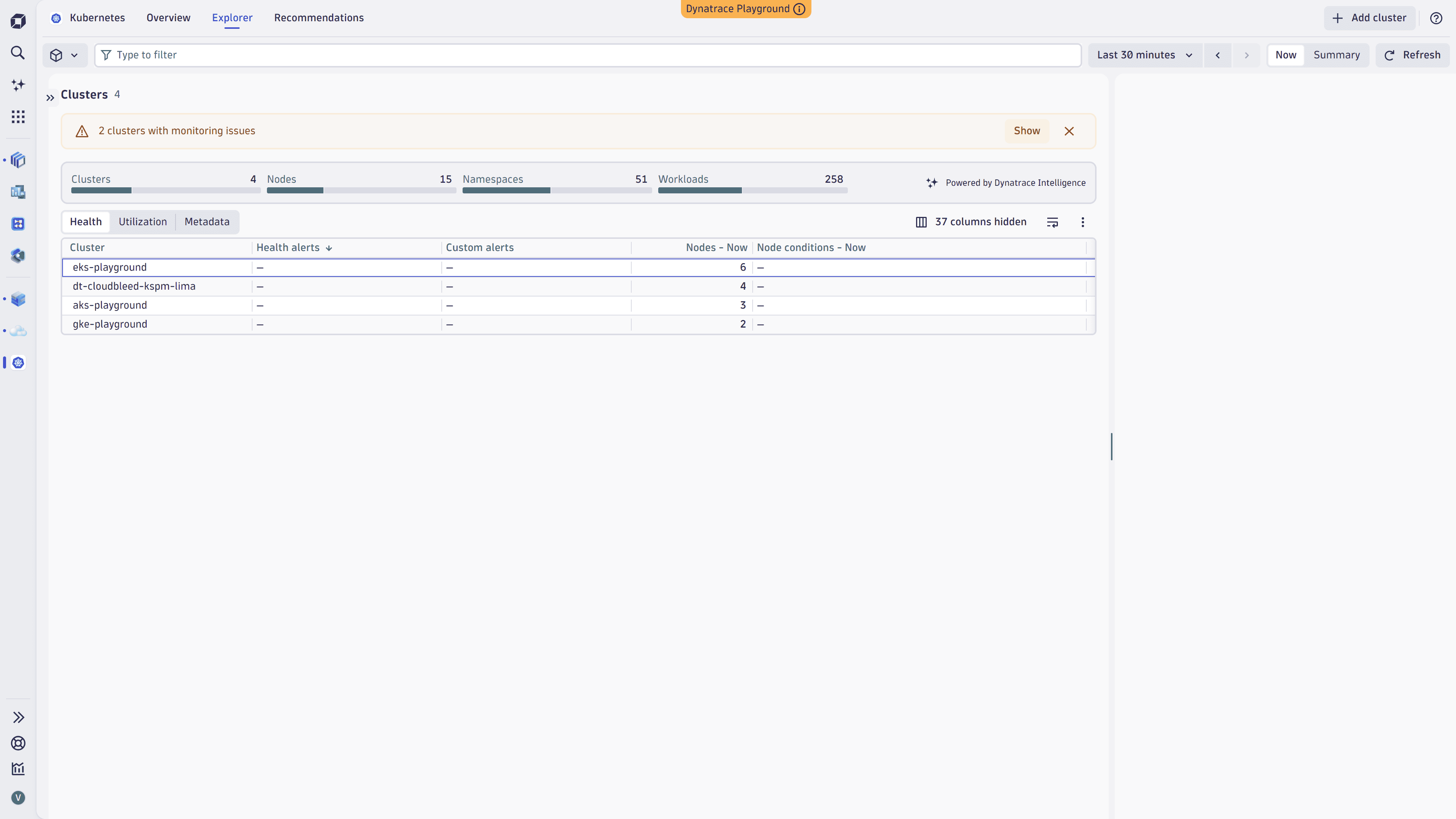Click the Add cluster button
This screenshot has width=1456, height=819.
pyautogui.click(x=1370, y=18)
